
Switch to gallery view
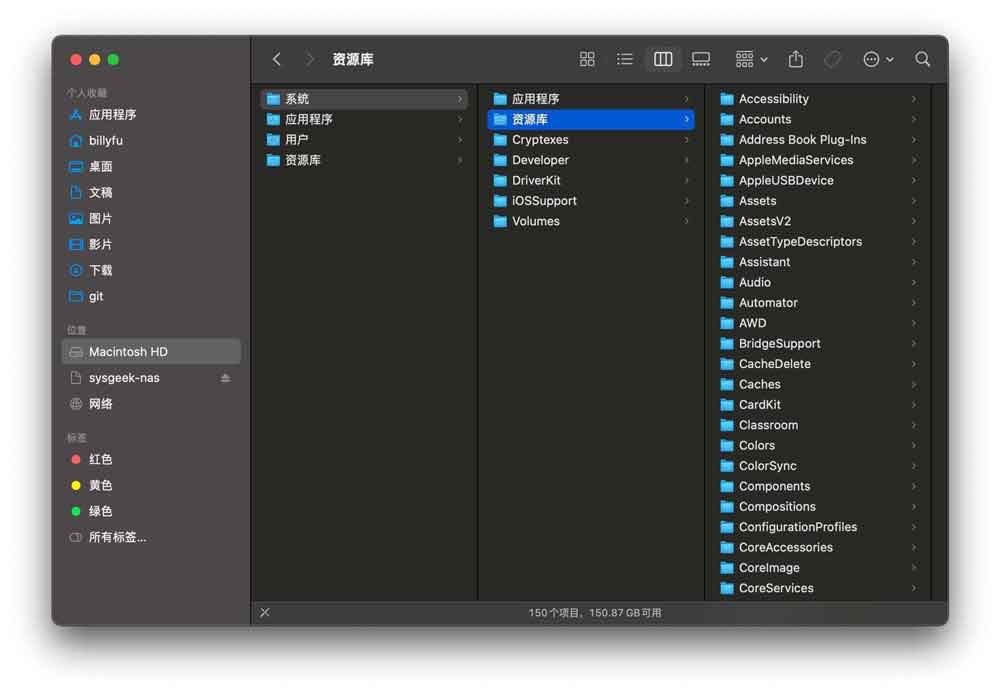point(701,60)
